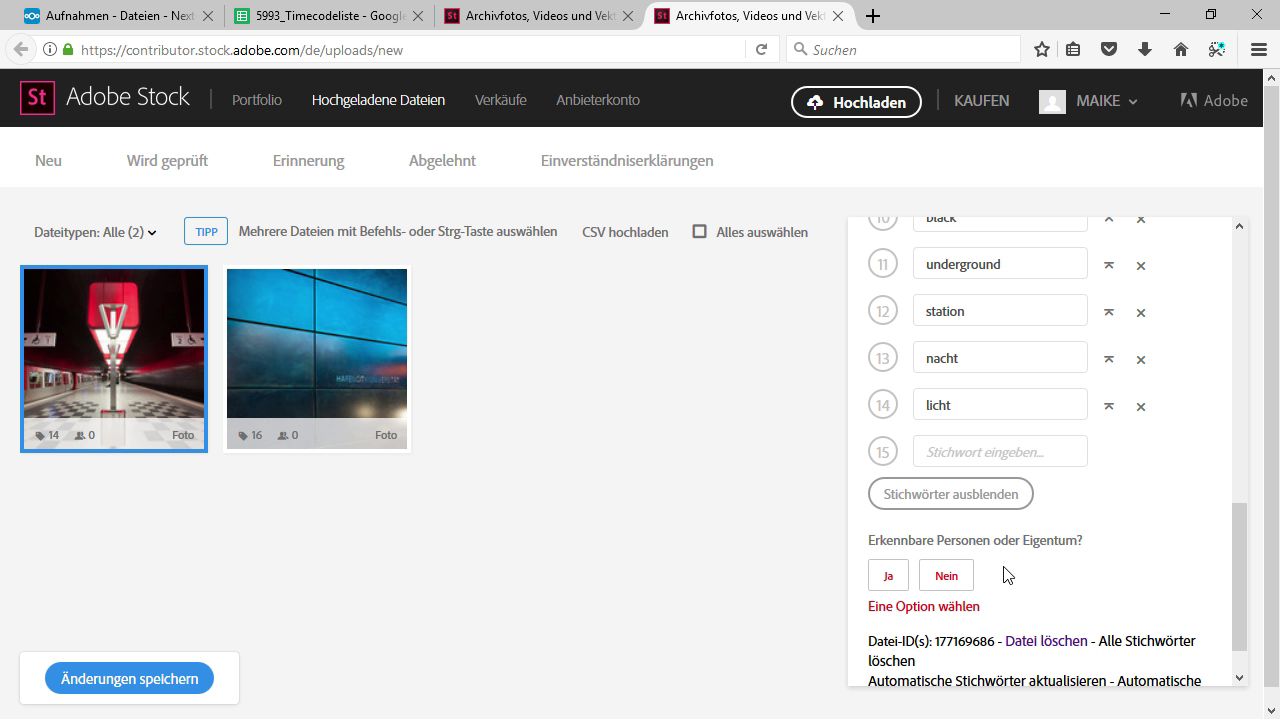
Task: Switch to Abgelehnt tab
Action: pyautogui.click(x=442, y=160)
